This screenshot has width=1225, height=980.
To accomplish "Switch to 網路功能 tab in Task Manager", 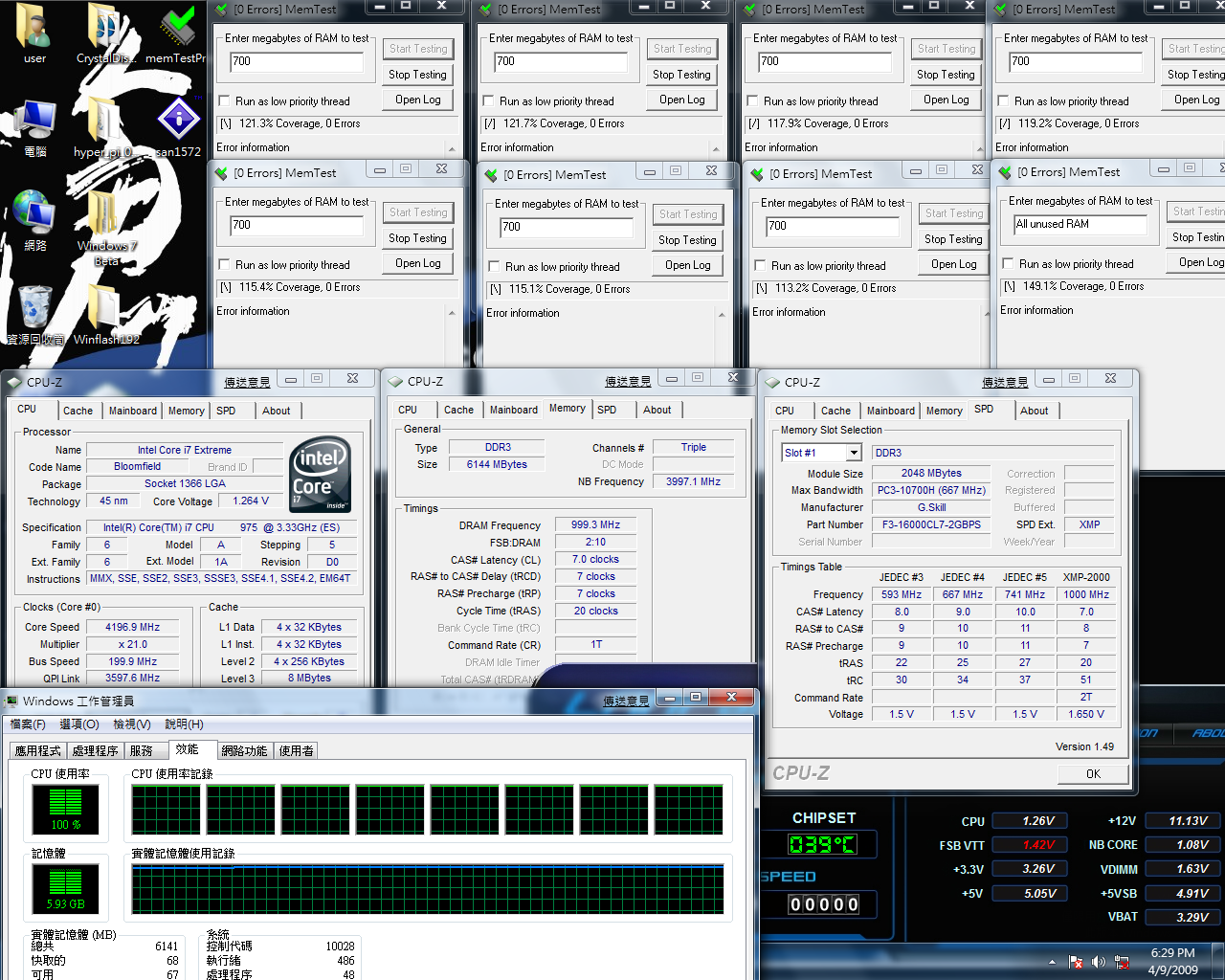I will pyautogui.click(x=244, y=751).
